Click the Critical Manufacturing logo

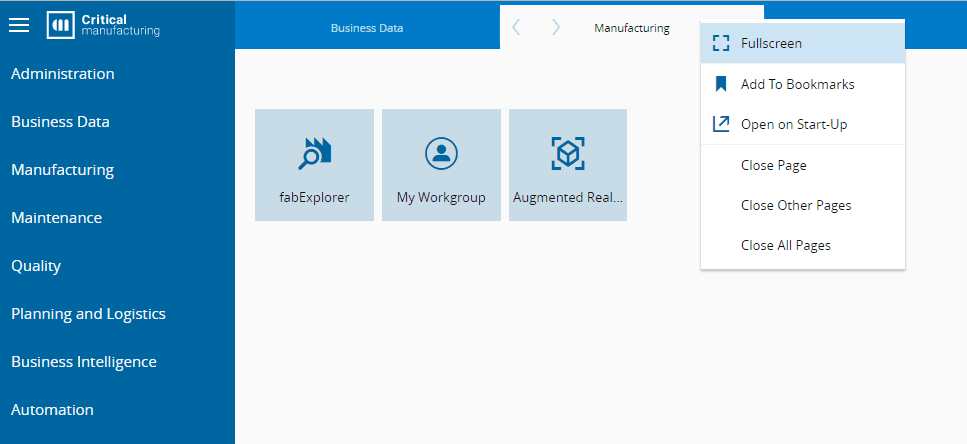coord(104,25)
